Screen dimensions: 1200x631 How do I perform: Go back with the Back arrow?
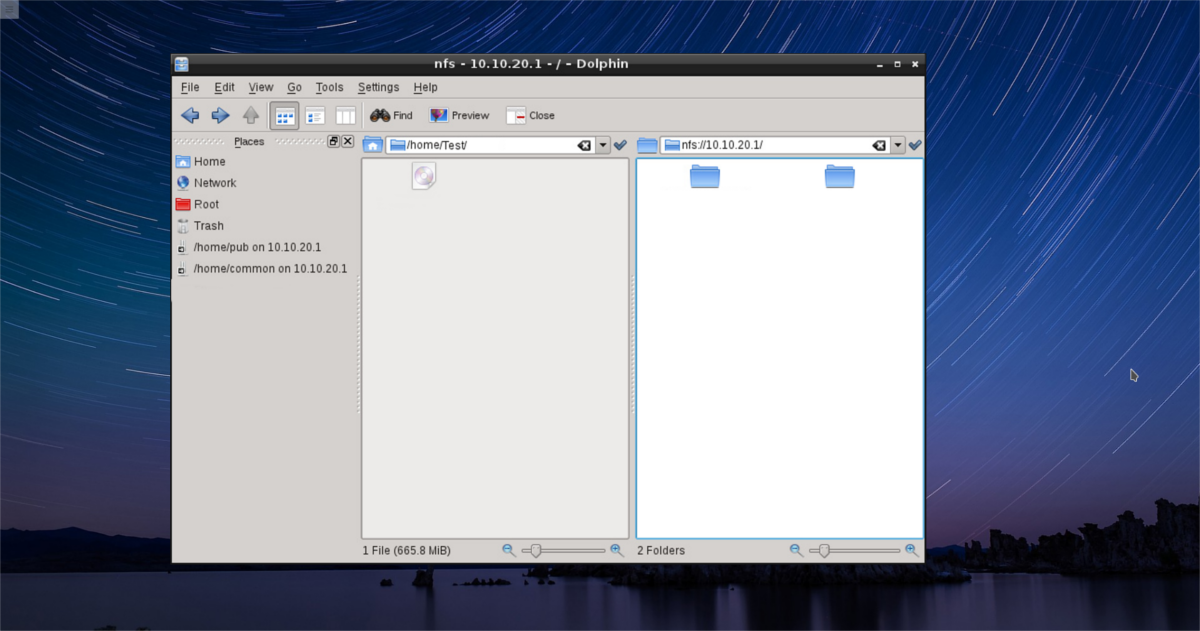click(x=190, y=115)
